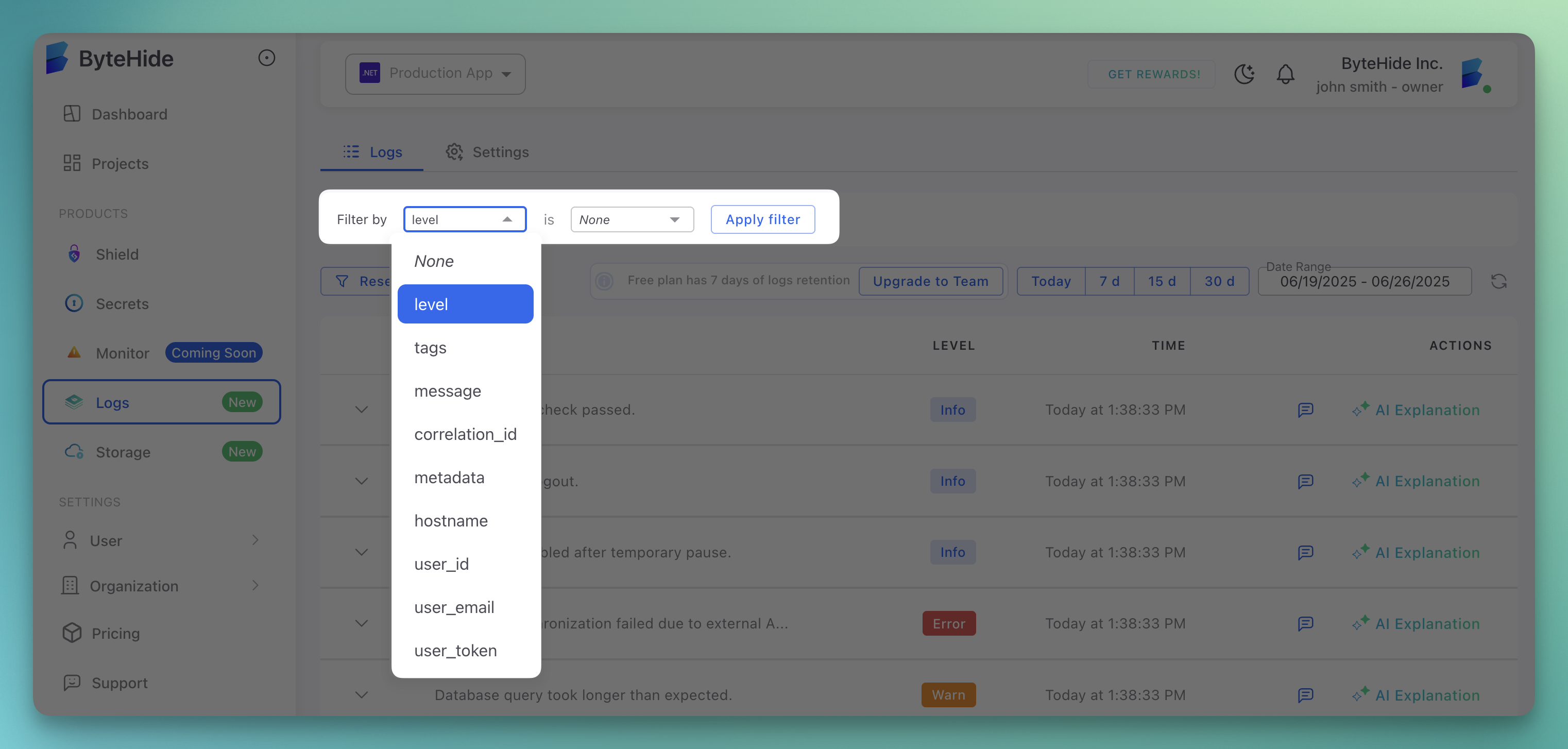Open the notifications bell
Screen dimensions: 1568x749
pos(1285,74)
